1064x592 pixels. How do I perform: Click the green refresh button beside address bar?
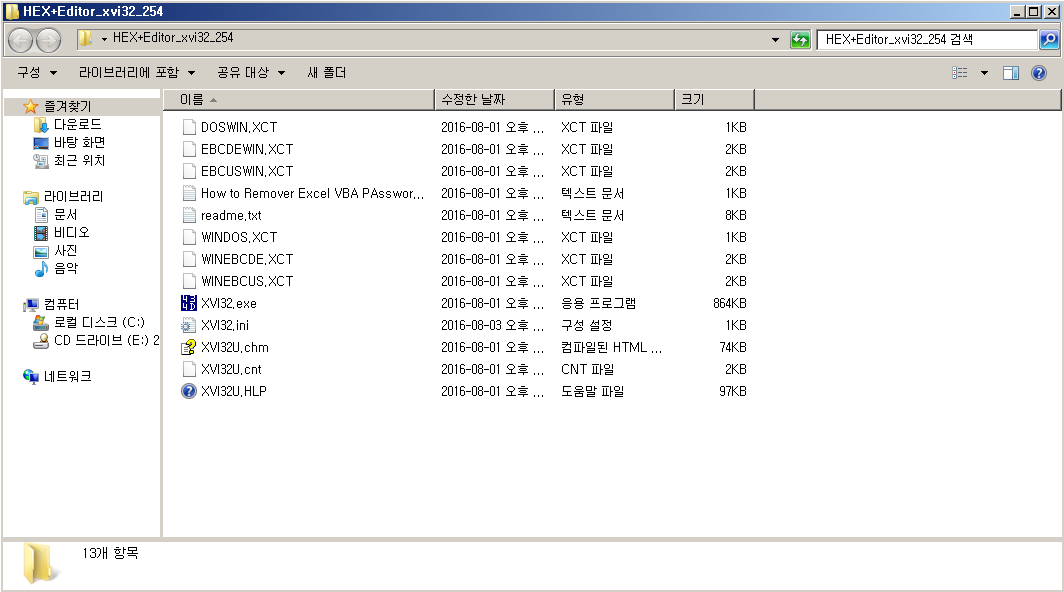point(800,40)
